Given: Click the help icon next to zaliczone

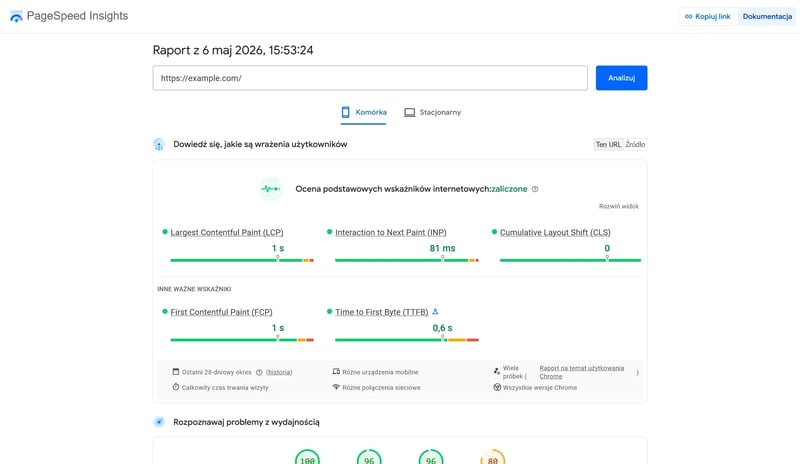Looking at the screenshot, I should click(535, 189).
